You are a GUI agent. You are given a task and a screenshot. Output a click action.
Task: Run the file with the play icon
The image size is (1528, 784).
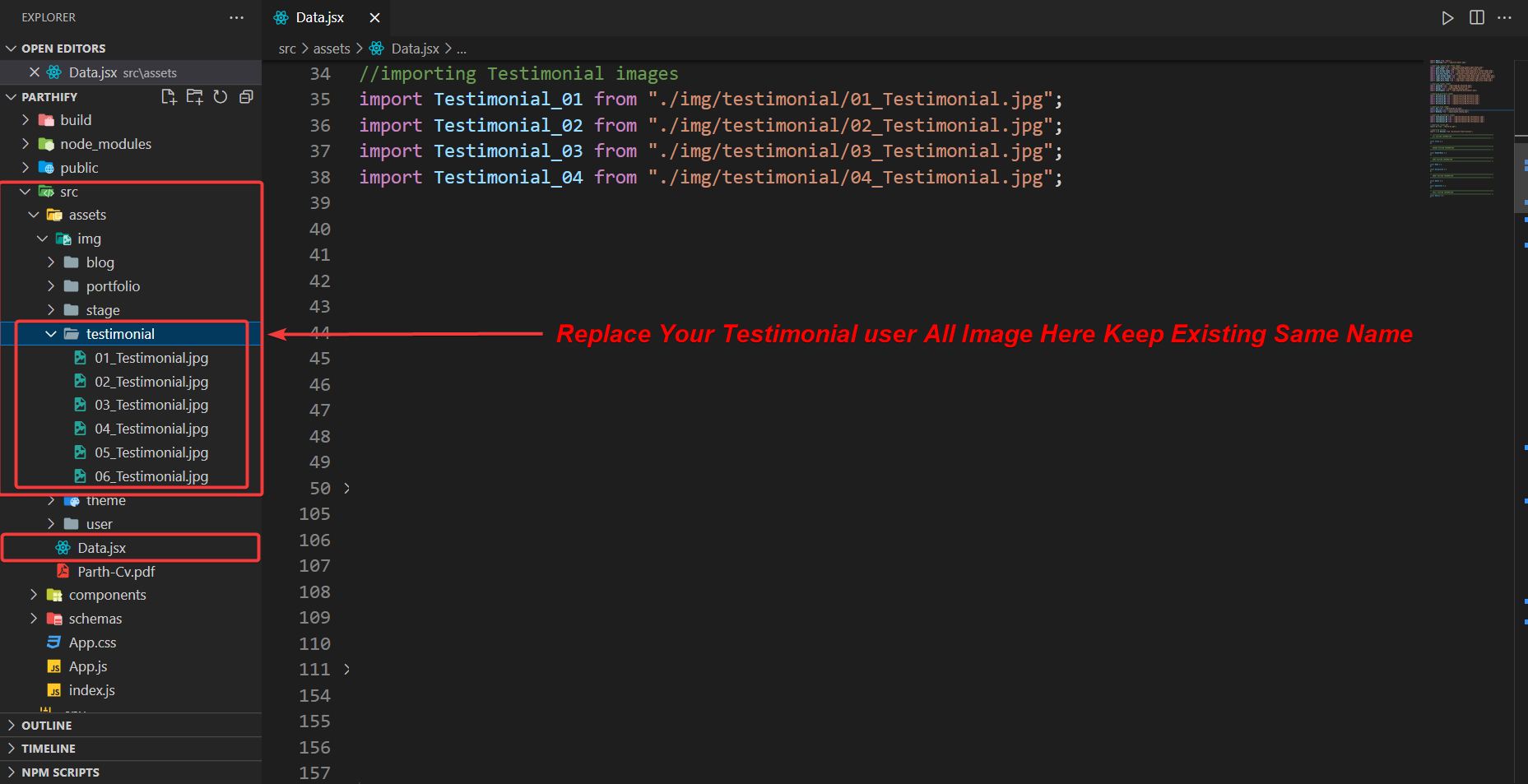pyautogui.click(x=1447, y=18)
